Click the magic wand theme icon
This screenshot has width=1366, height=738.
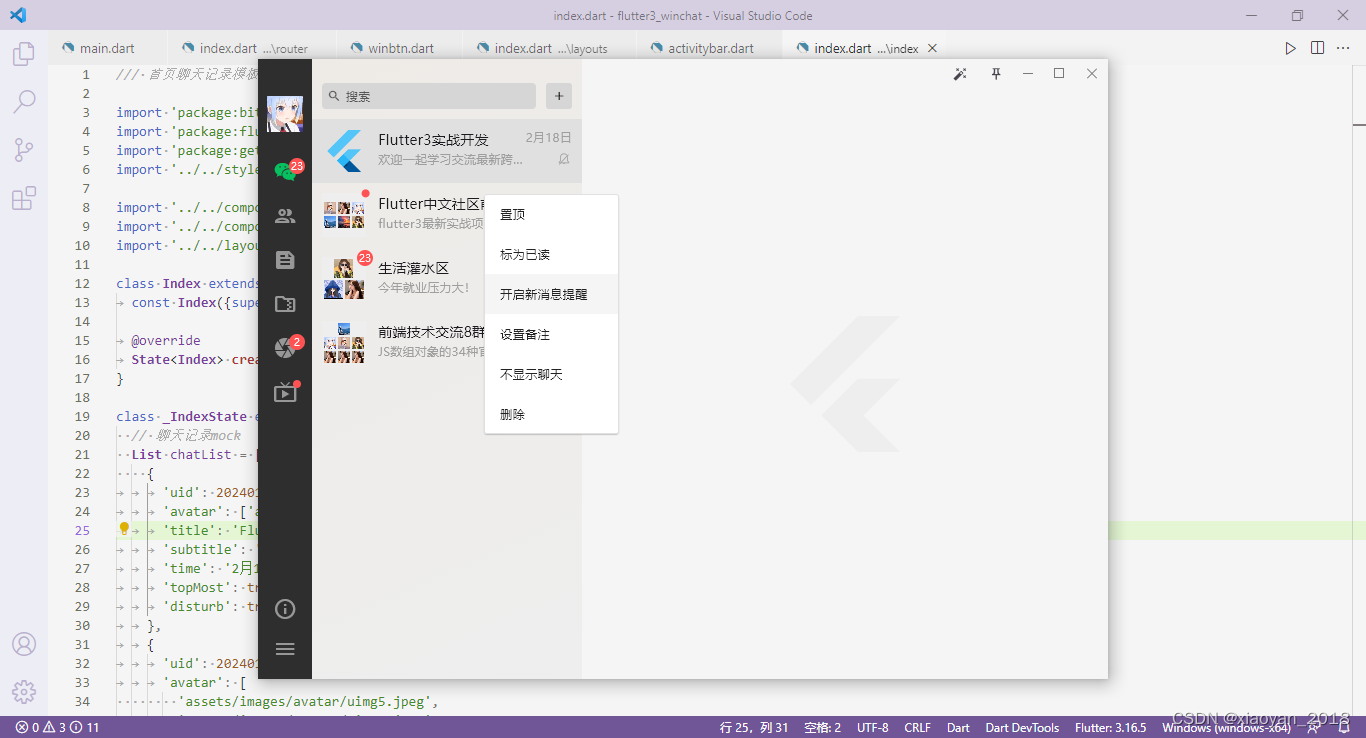pos(960,74)
